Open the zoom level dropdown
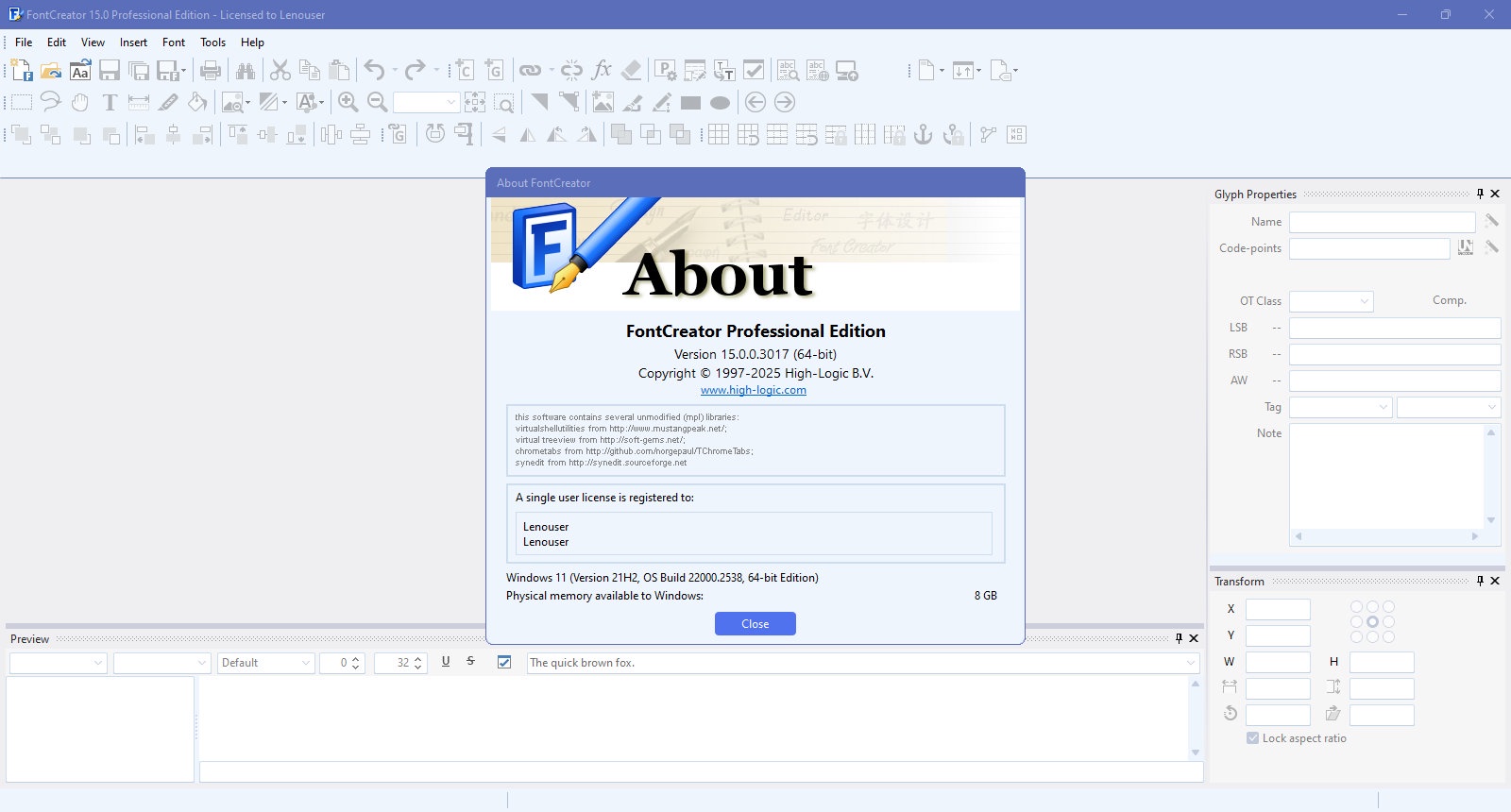This screenshot has width=1511, height=812. 451,102
